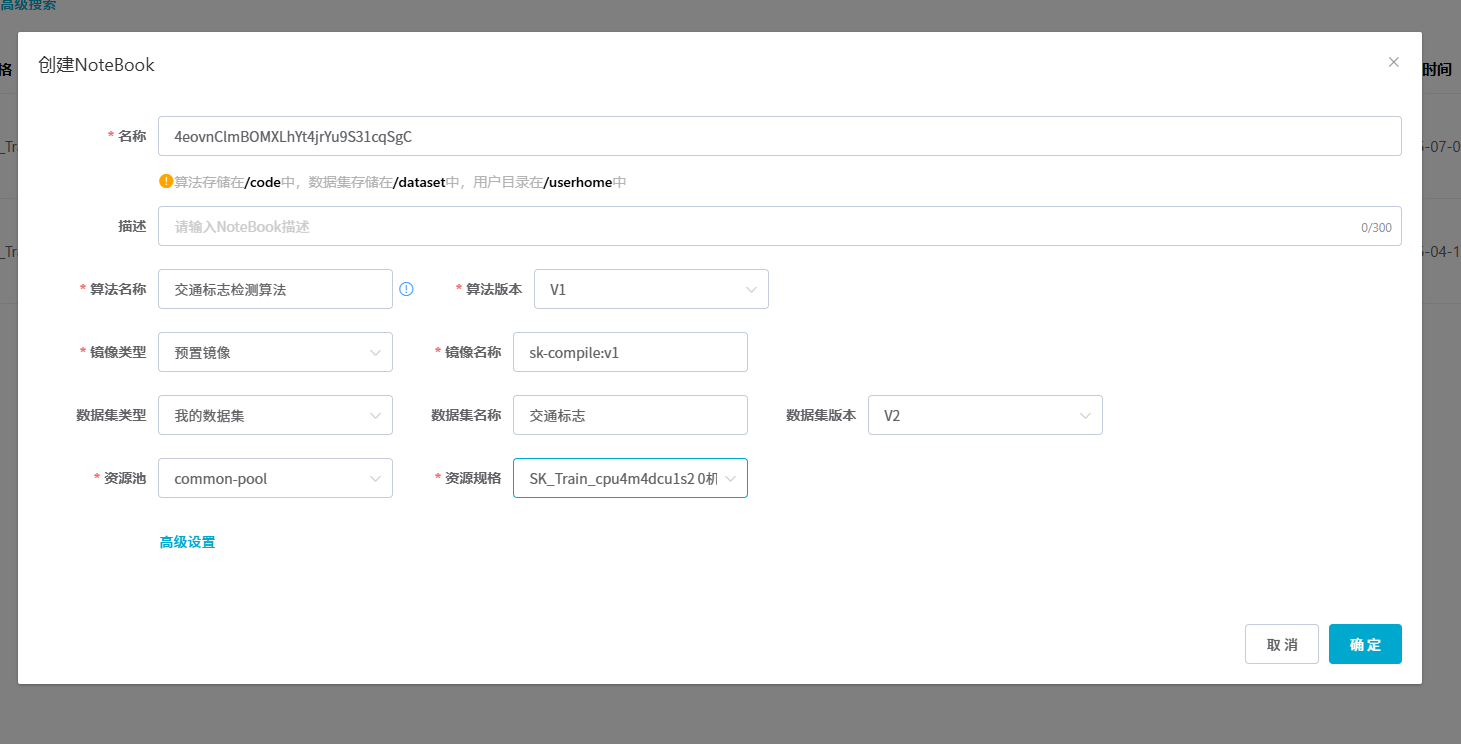Click the chevron arrow in 资源池 box
The height and width of the screenshot is (744, 1461).
(x=375, y=478)
